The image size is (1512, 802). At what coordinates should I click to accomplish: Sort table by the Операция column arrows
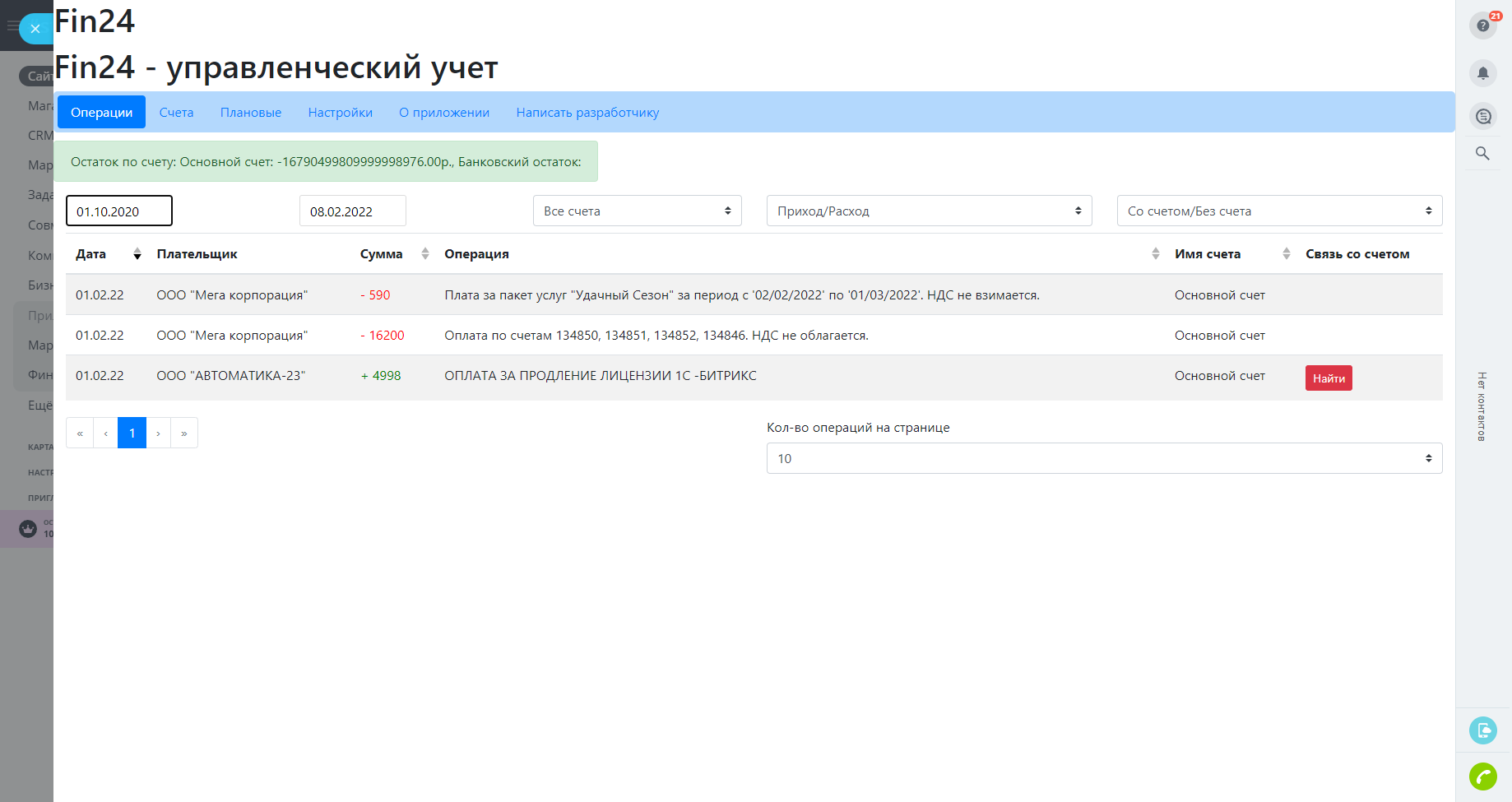[1156, 254]
